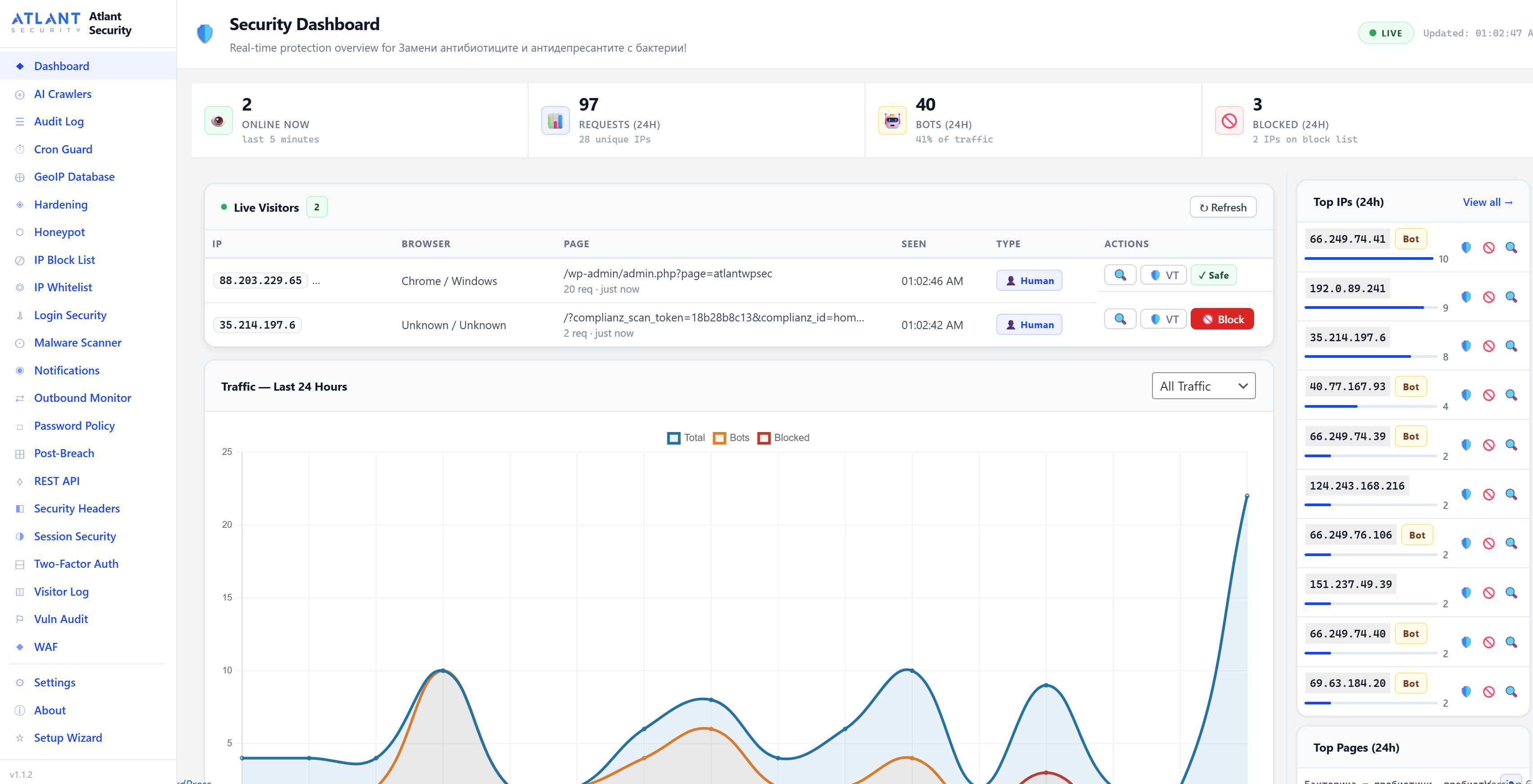
Task: Block icon in 35.214.197.6 Top IPs row
Action: pyautogui.click(x=1488, y=346)
